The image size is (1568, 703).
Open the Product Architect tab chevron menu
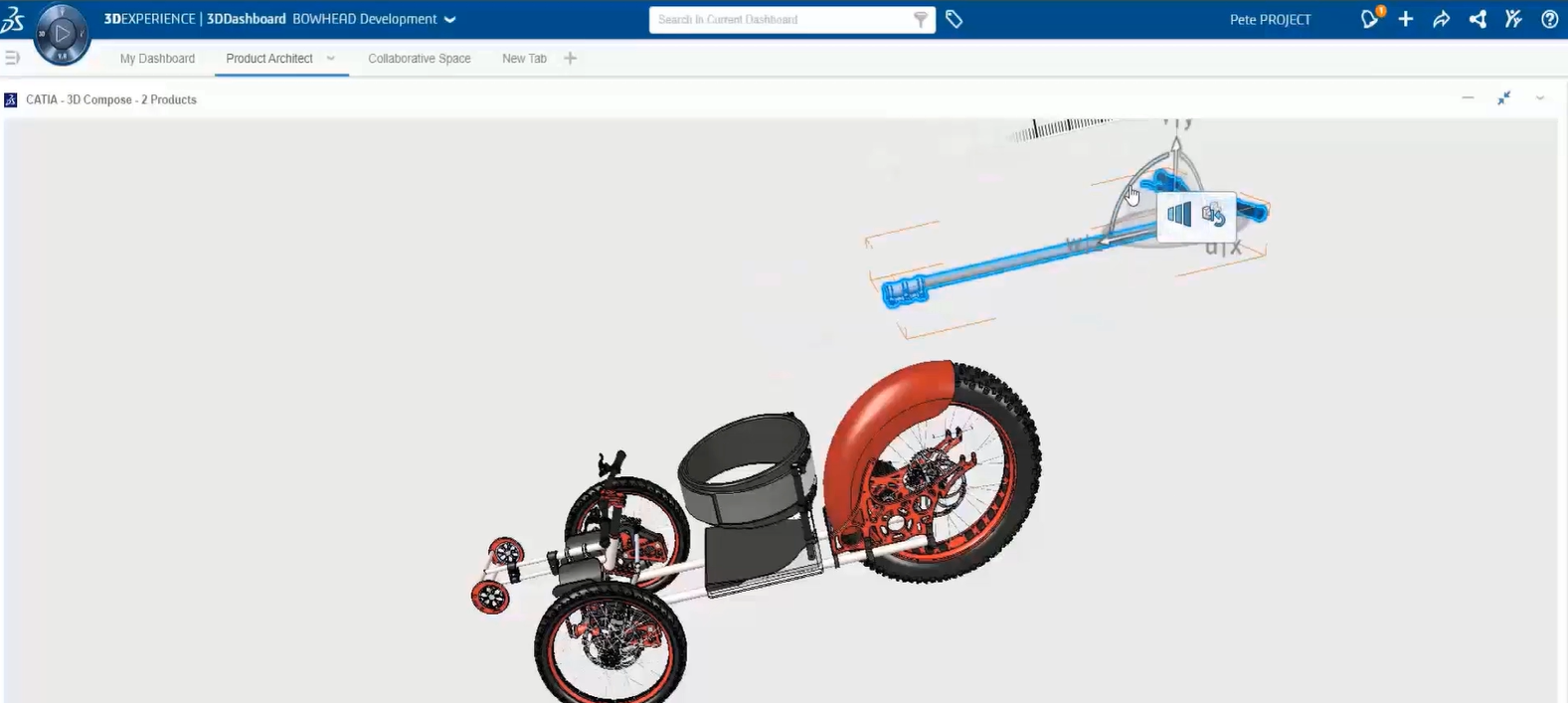[x=331, y=59]
